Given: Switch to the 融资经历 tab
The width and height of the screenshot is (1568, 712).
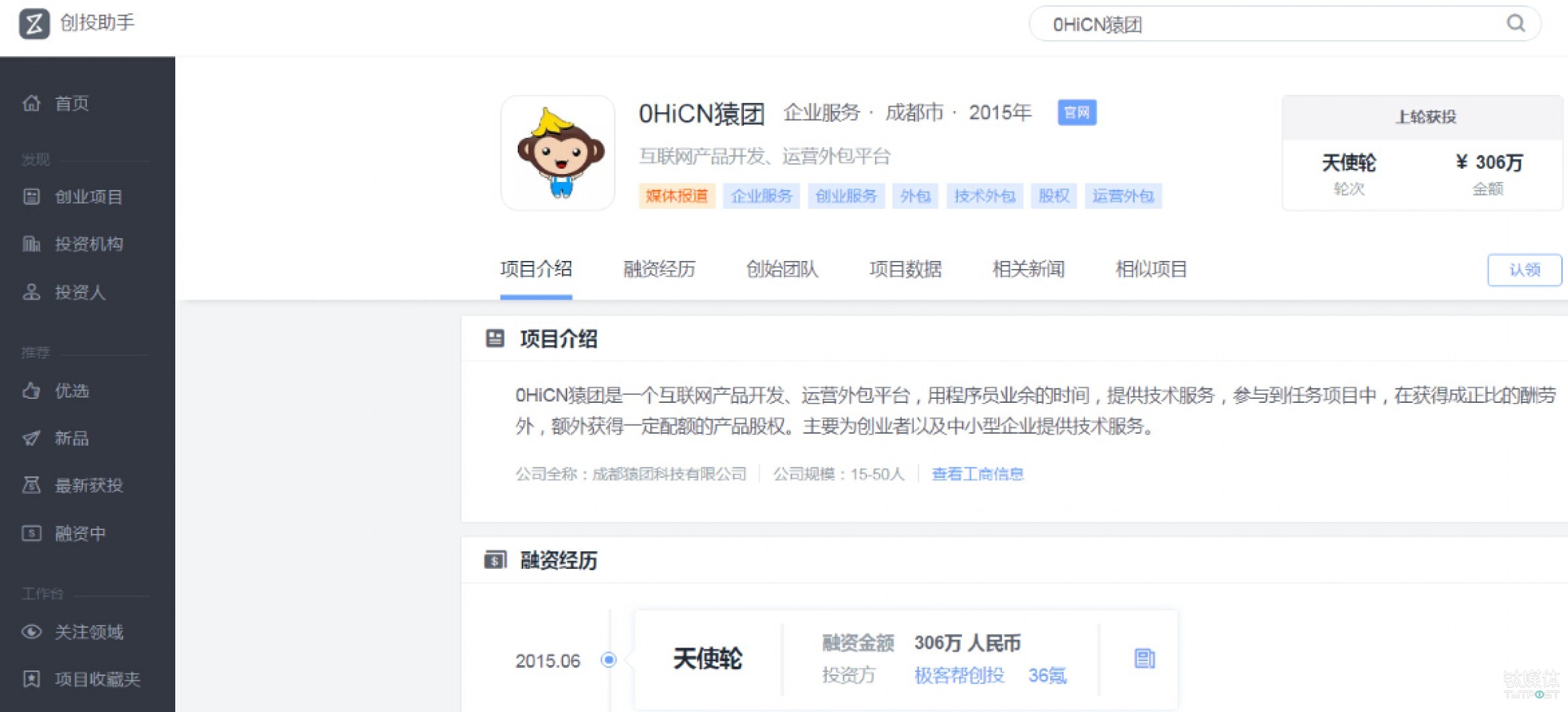Looking at the screenshot, I should pos(659,270).
